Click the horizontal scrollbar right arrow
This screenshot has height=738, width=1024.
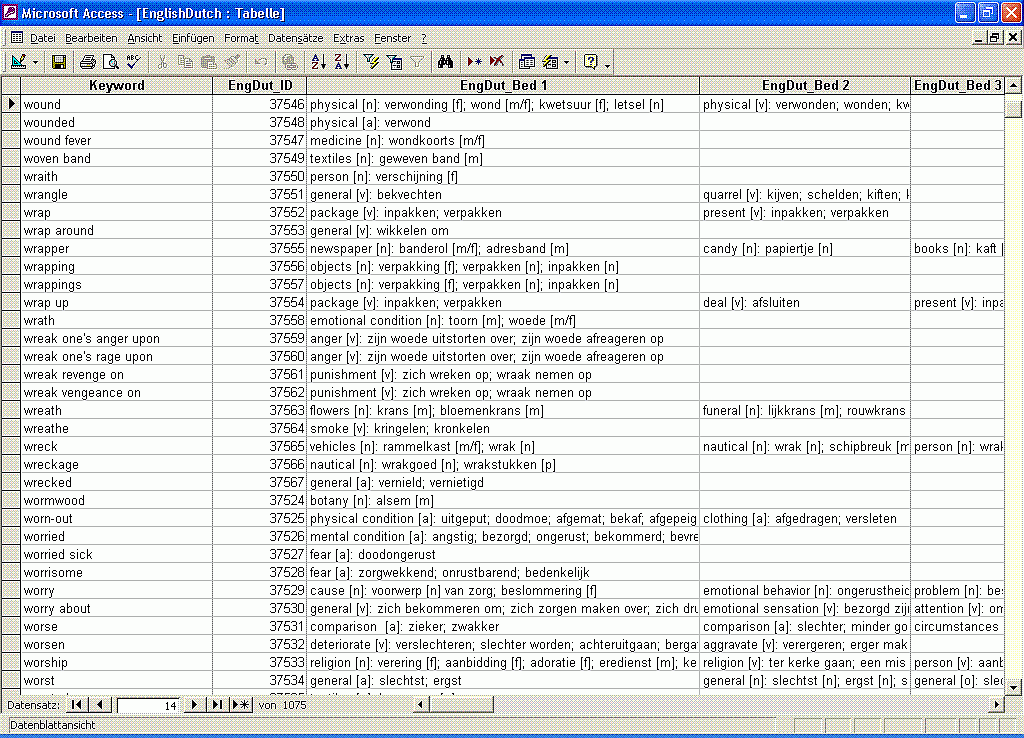[997, 705]
